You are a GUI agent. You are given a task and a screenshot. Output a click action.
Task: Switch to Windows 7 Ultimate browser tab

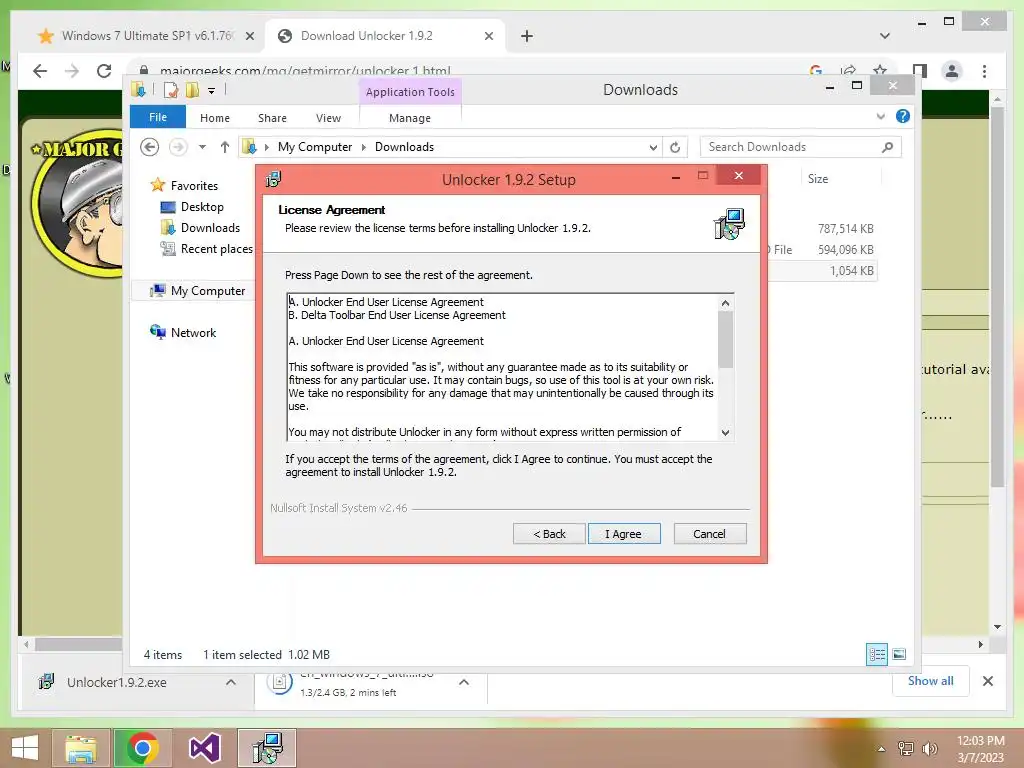point(147,36)
